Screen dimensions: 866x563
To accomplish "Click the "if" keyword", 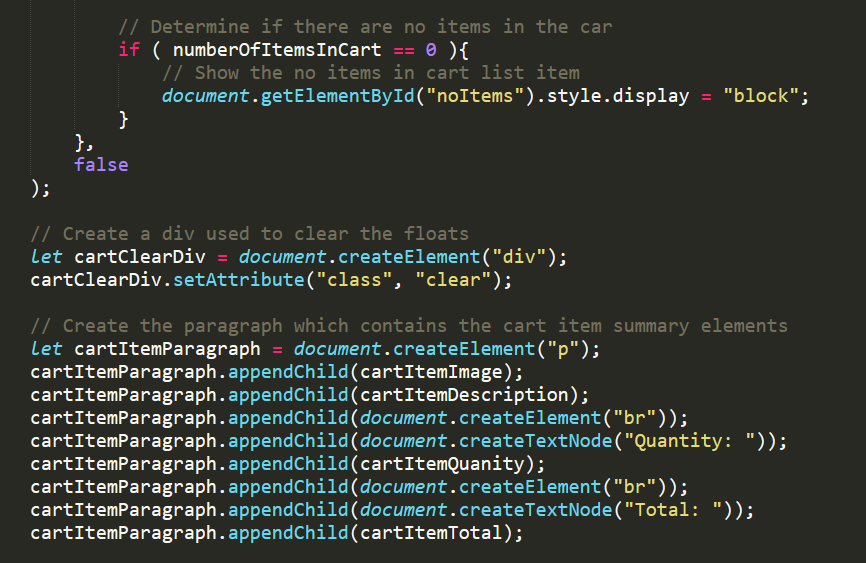I will (x=129, y=50).
